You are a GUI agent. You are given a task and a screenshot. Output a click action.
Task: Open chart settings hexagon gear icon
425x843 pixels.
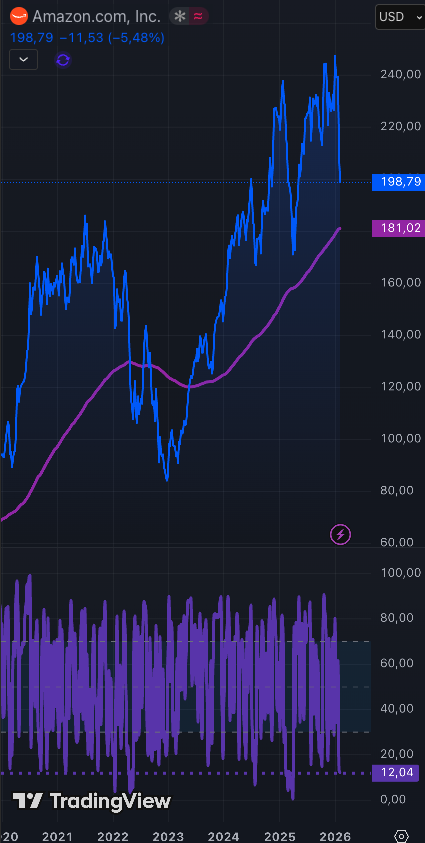(x=401, y=836)
